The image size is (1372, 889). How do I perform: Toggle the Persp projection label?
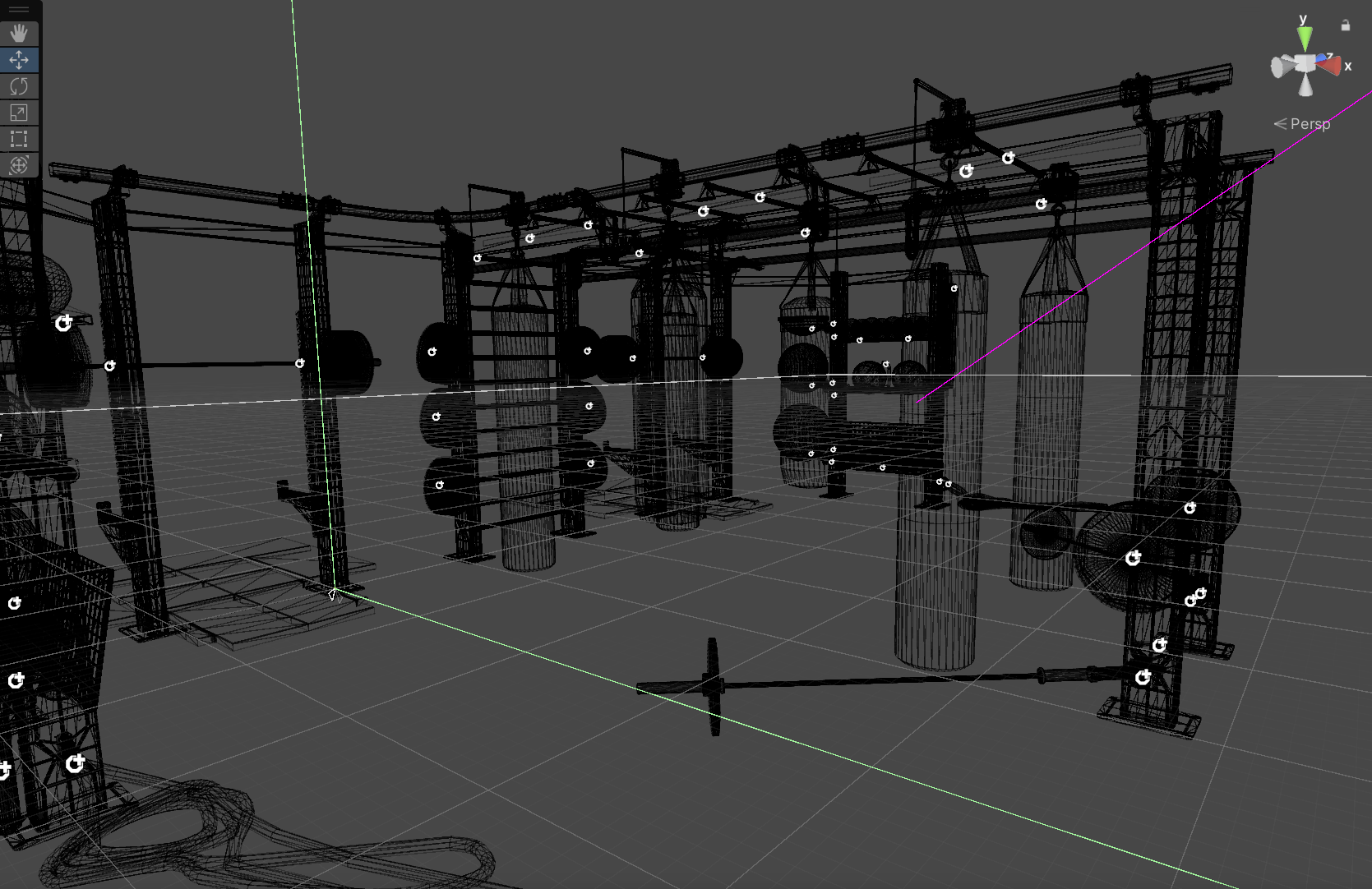tap(1302, 124)
